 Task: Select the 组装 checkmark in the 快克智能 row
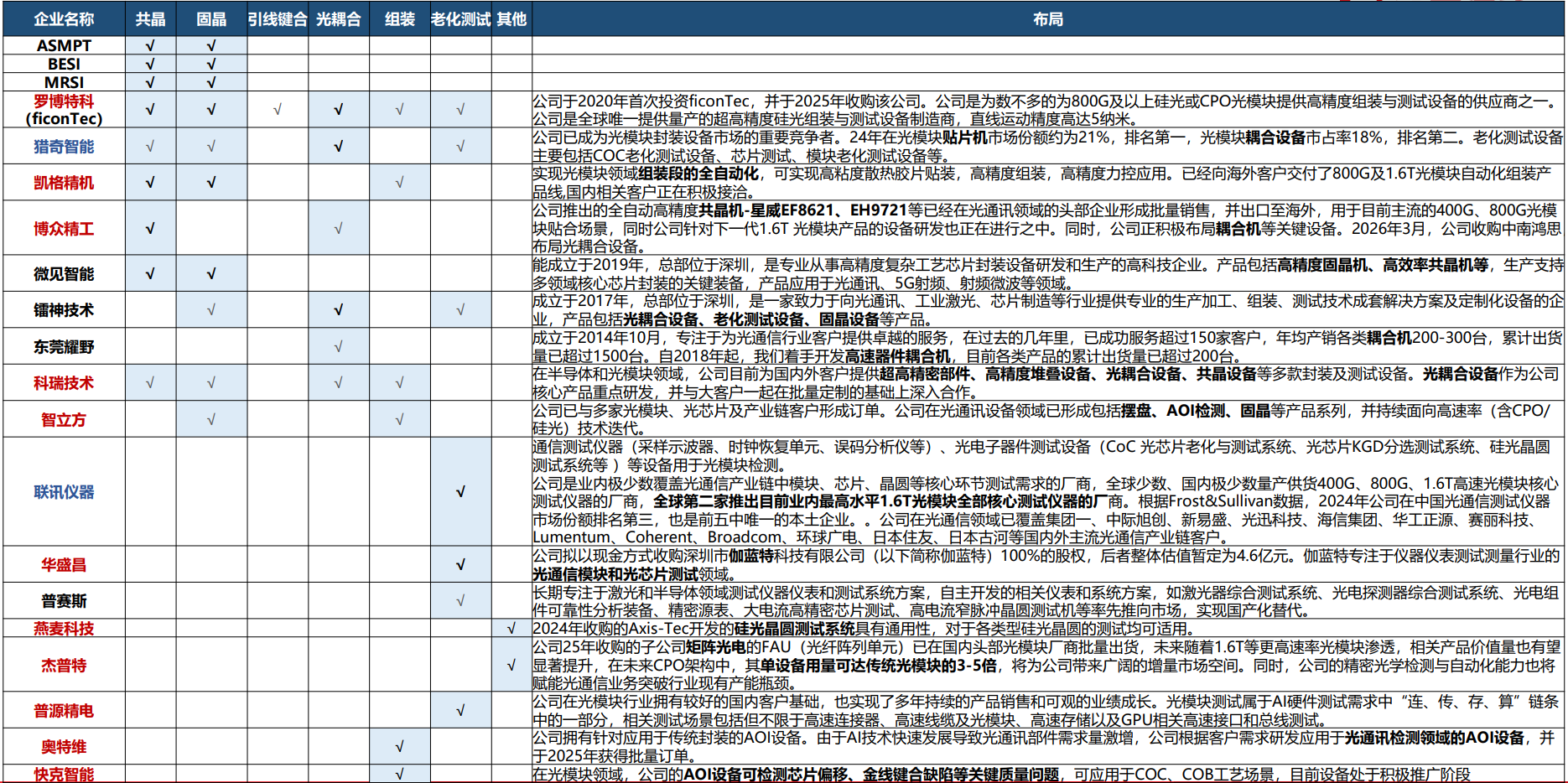[x=400, y=775]
